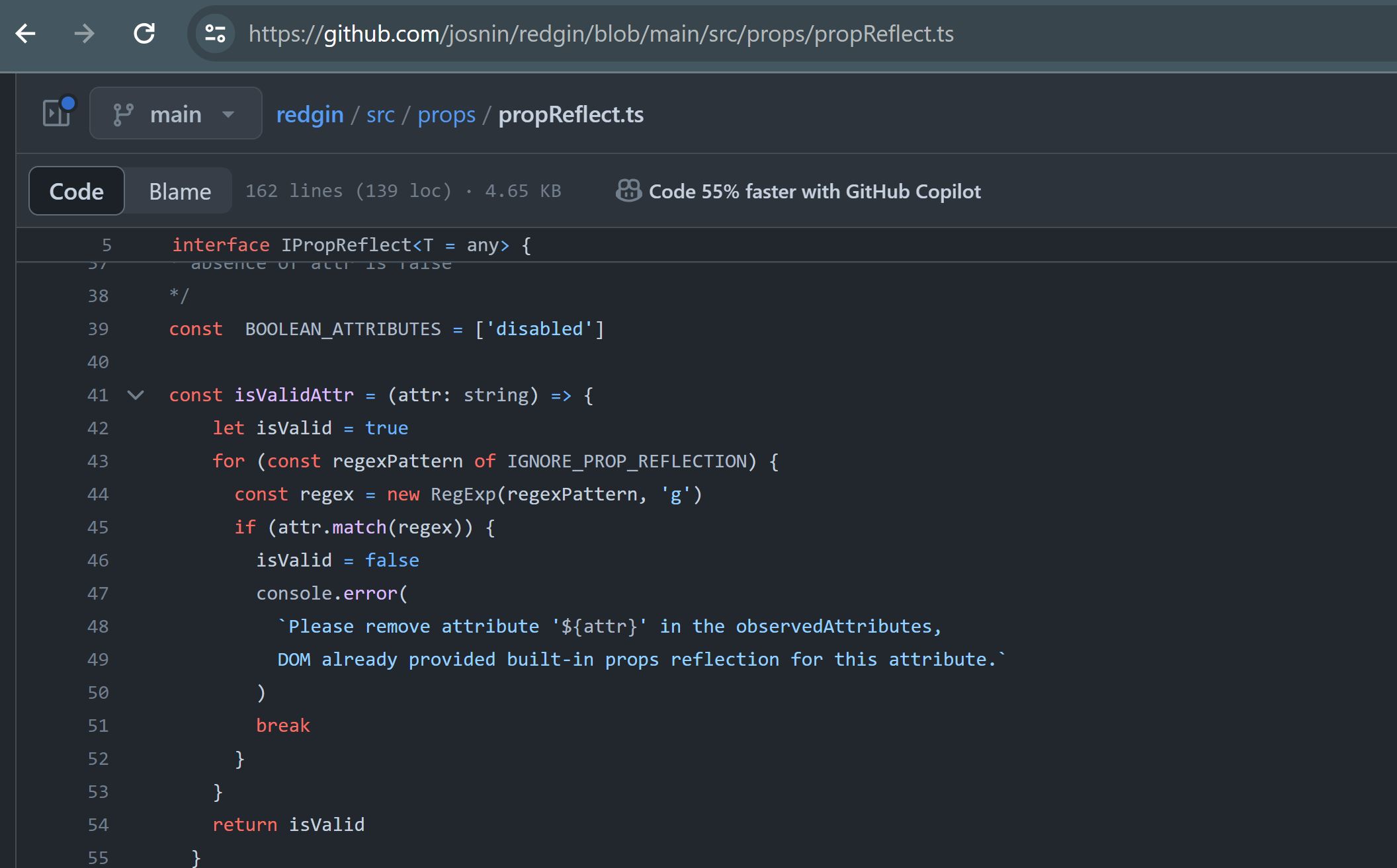Go back with the browser back arrow

pos(25,34)
